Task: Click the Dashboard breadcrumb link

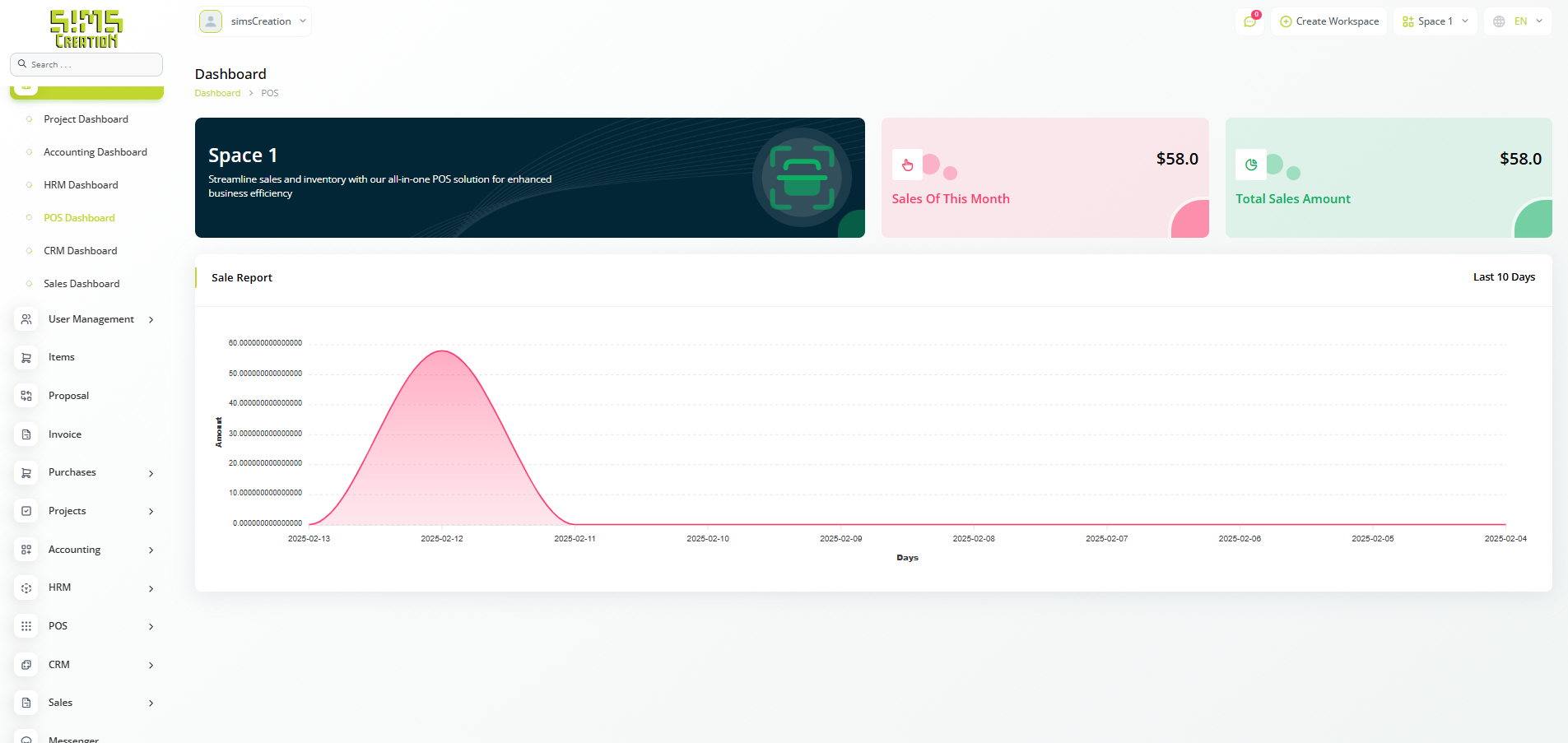Action: coord(217,93)
